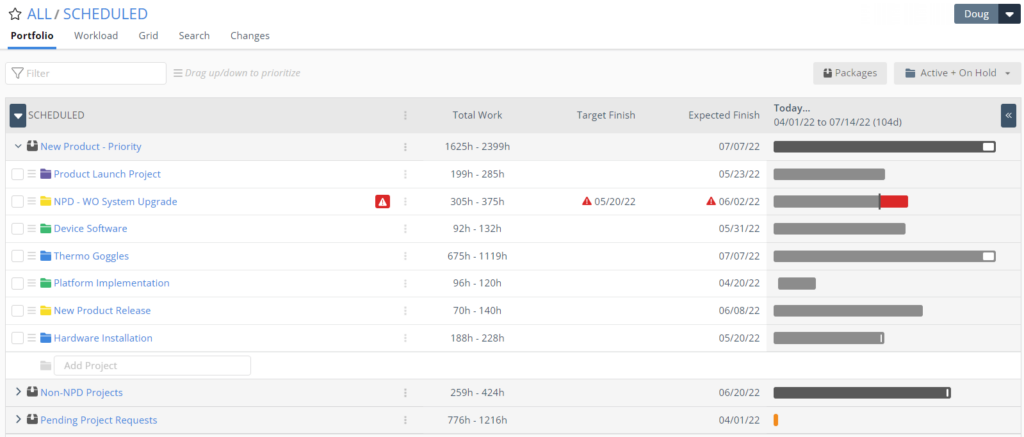Click the drag handle for Device Software row
This screenshot has width=1024, height=437.
click(31, 229)
